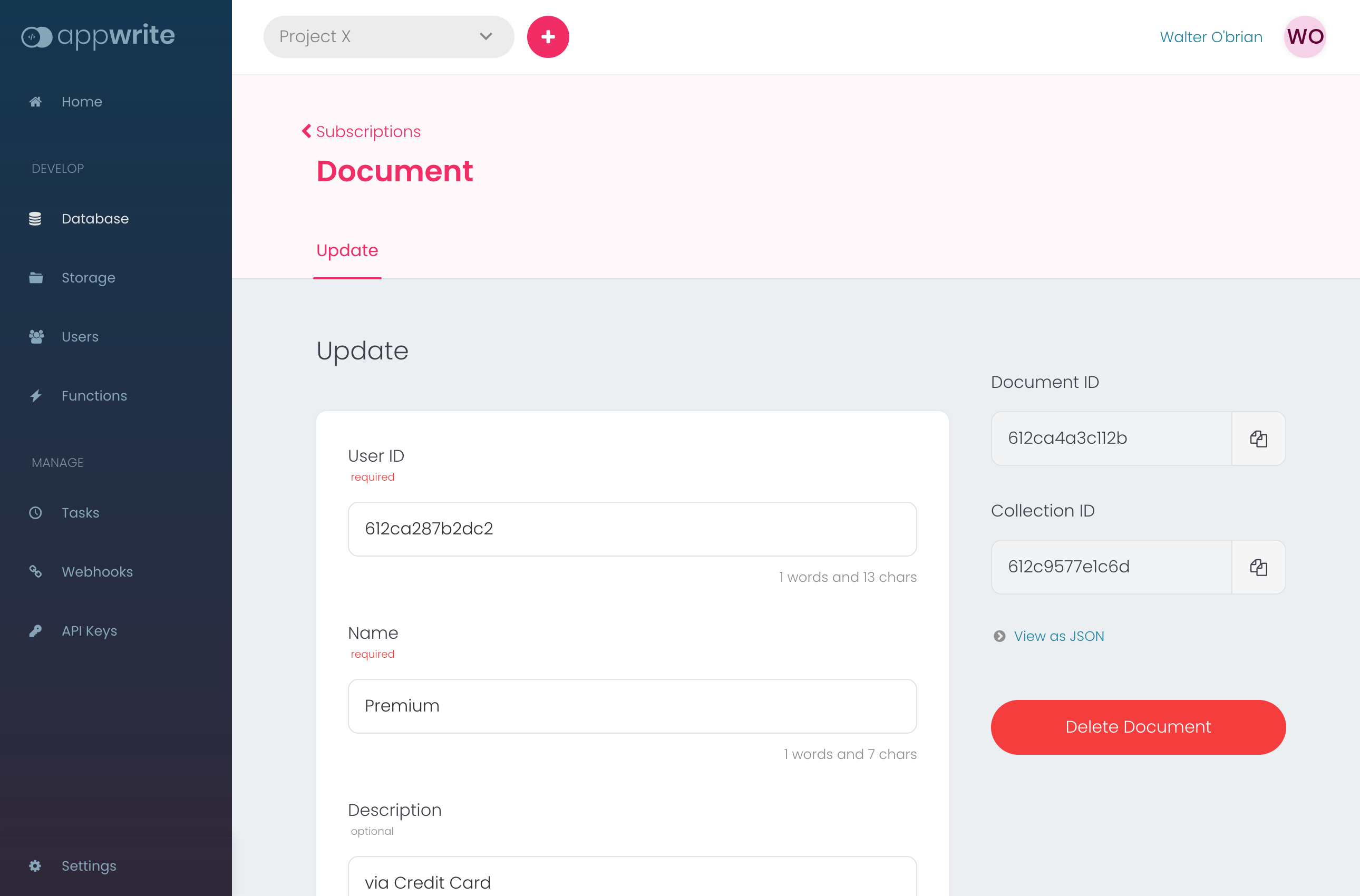Click the Settings gear icon
The image size is (1360, 896).
pyautogui.click(x=35, y=866)
